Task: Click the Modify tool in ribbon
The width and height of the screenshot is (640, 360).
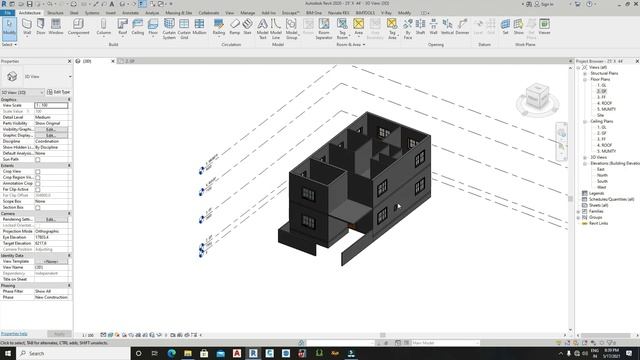Action: 9,28
